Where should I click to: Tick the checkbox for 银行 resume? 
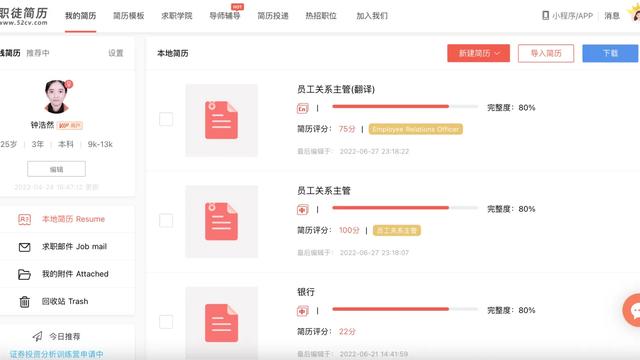pyautogui.click(x=166, y=322)
